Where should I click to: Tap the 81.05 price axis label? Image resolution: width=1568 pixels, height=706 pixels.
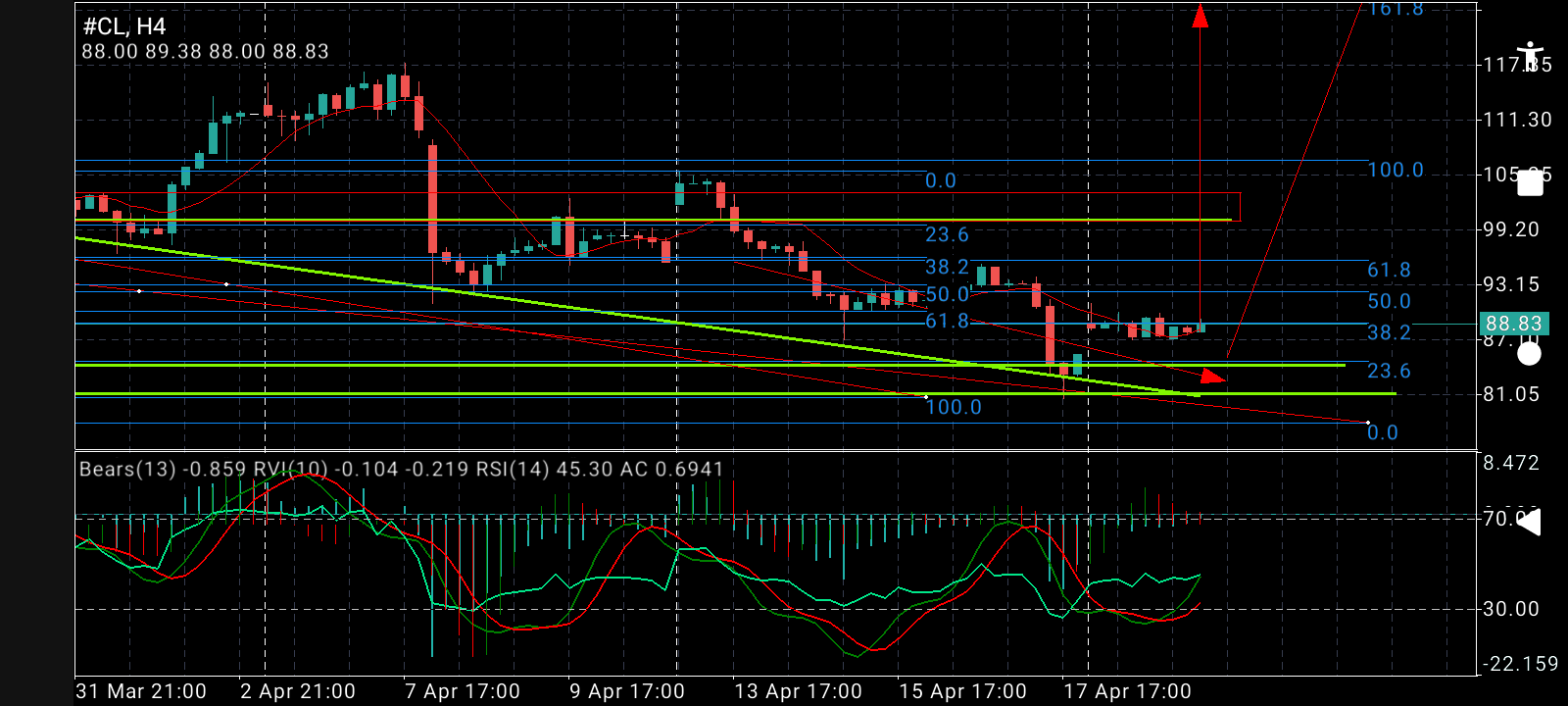coord(1511,394)
